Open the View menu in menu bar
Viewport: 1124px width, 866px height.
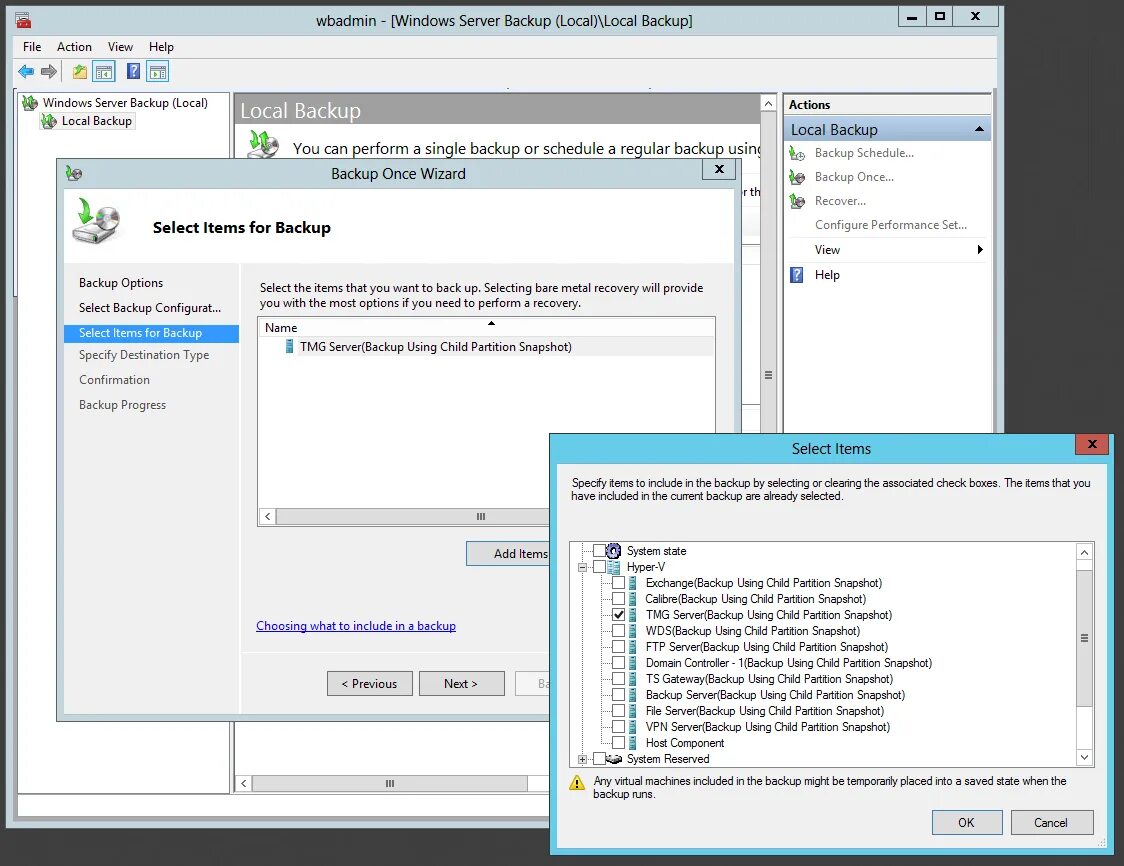point(120,47)
